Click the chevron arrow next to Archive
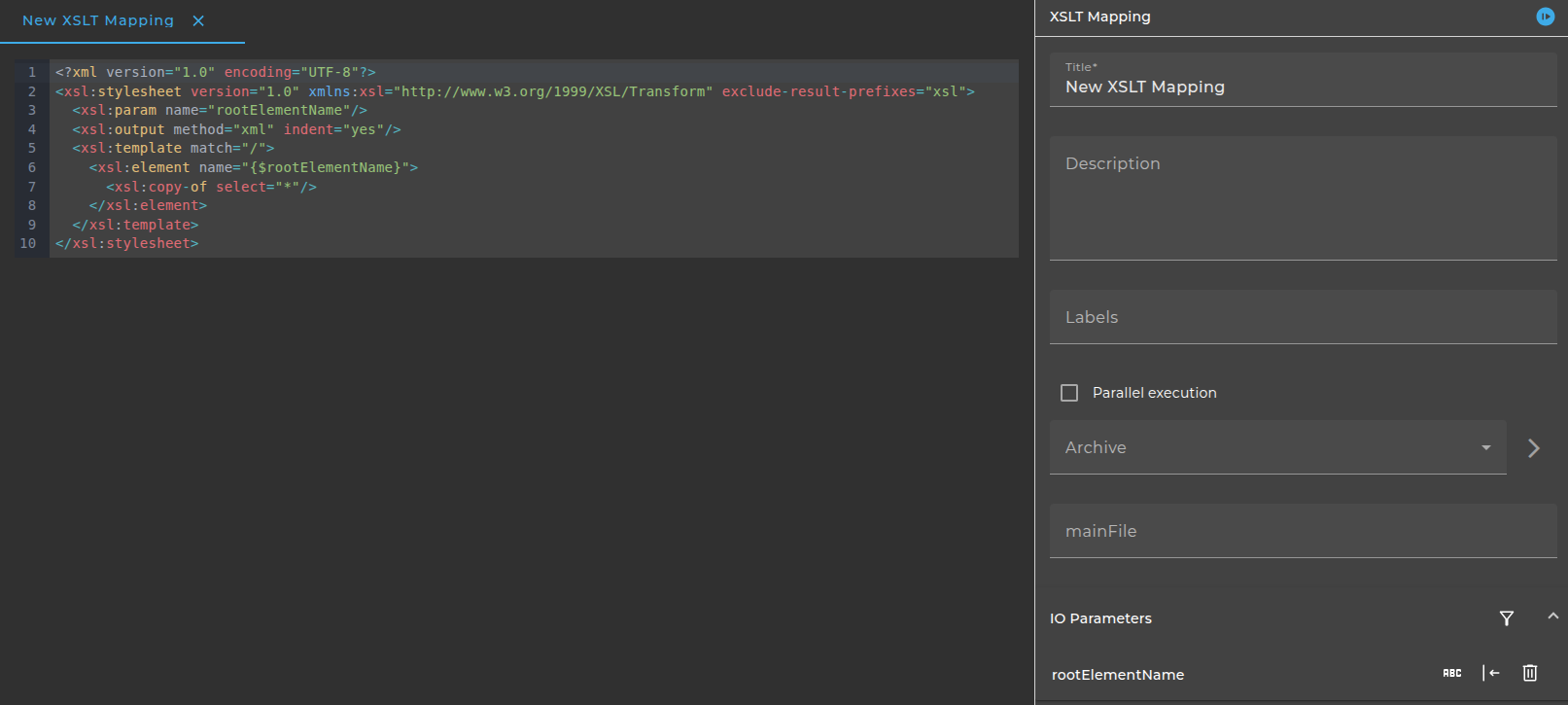This screenshot has width=1568, height=705. 1534,447
